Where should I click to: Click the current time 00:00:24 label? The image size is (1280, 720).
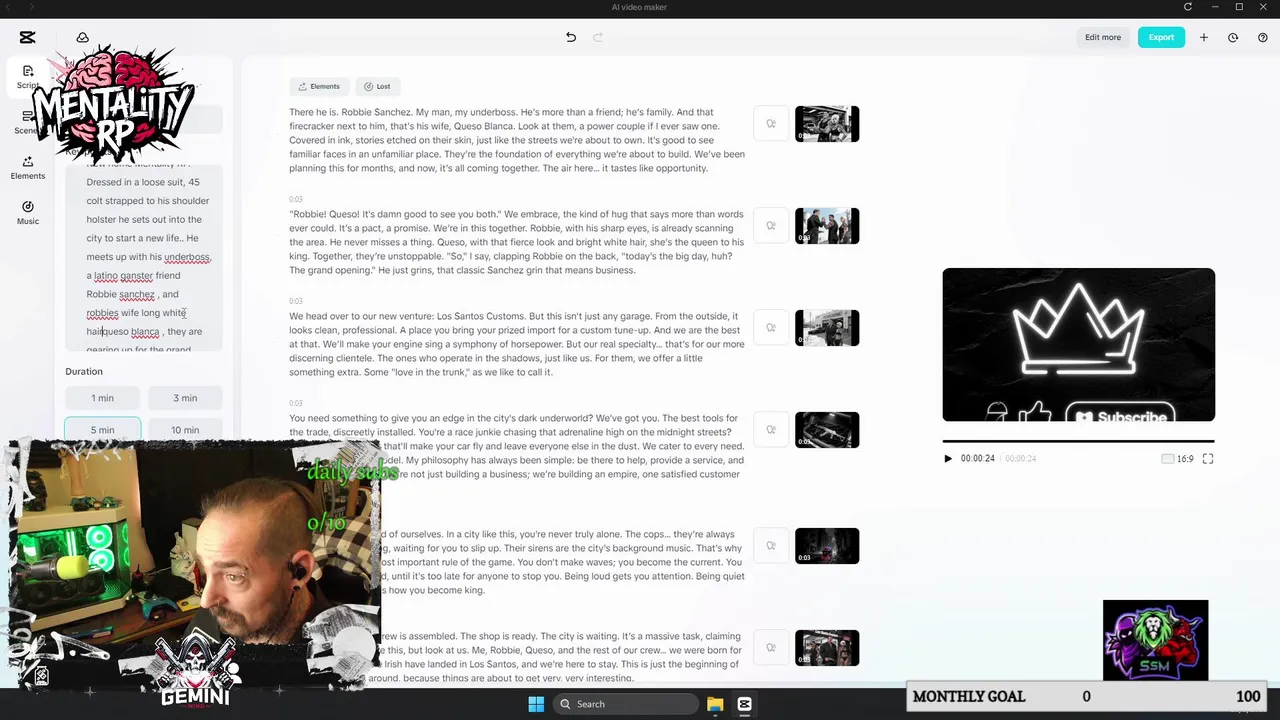977,458
